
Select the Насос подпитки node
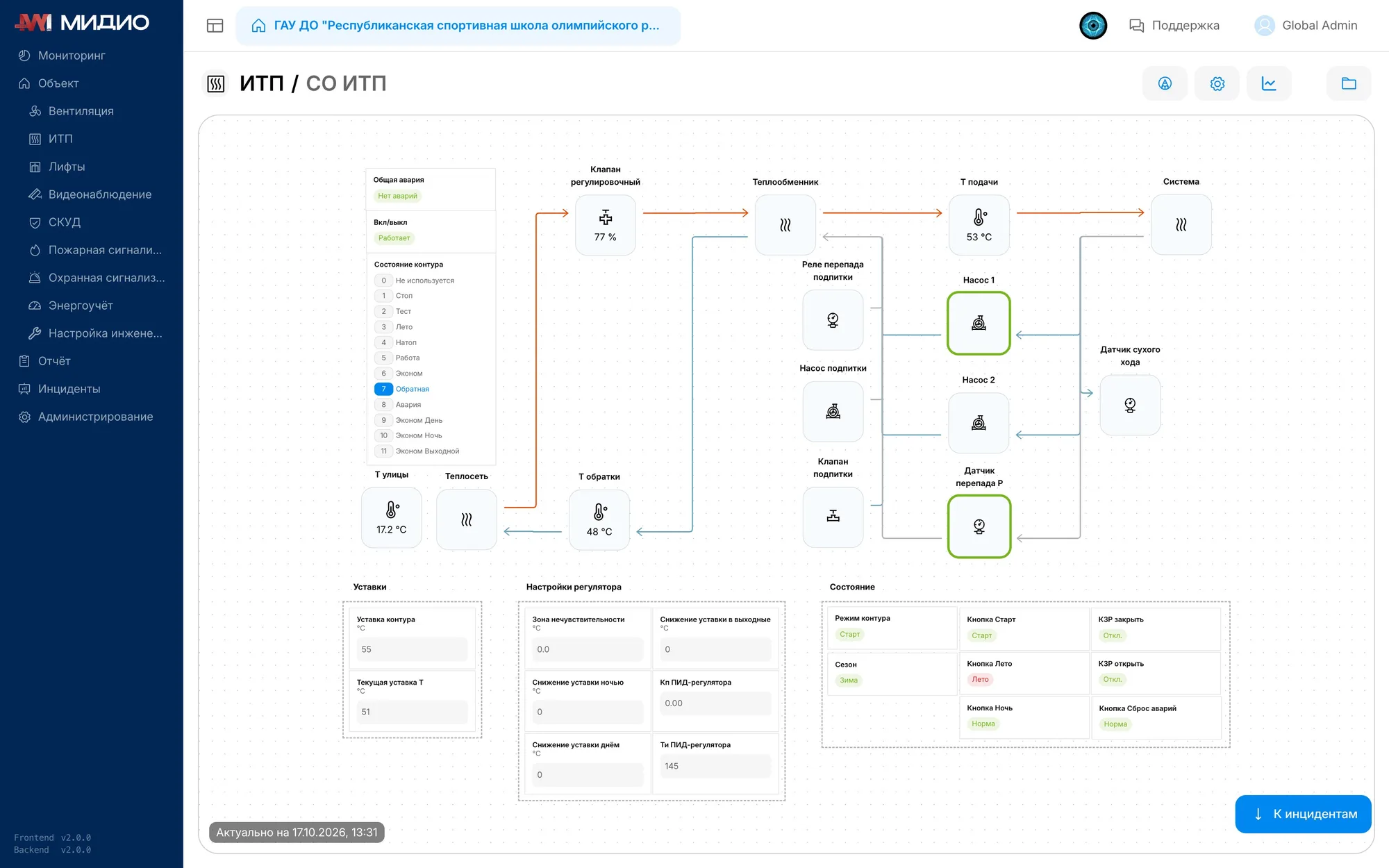(833, 412)
